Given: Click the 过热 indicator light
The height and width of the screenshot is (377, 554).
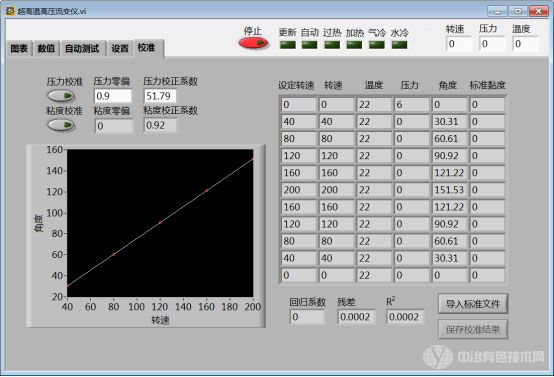Looking at the screenshot, I should (x=332, y=45).
